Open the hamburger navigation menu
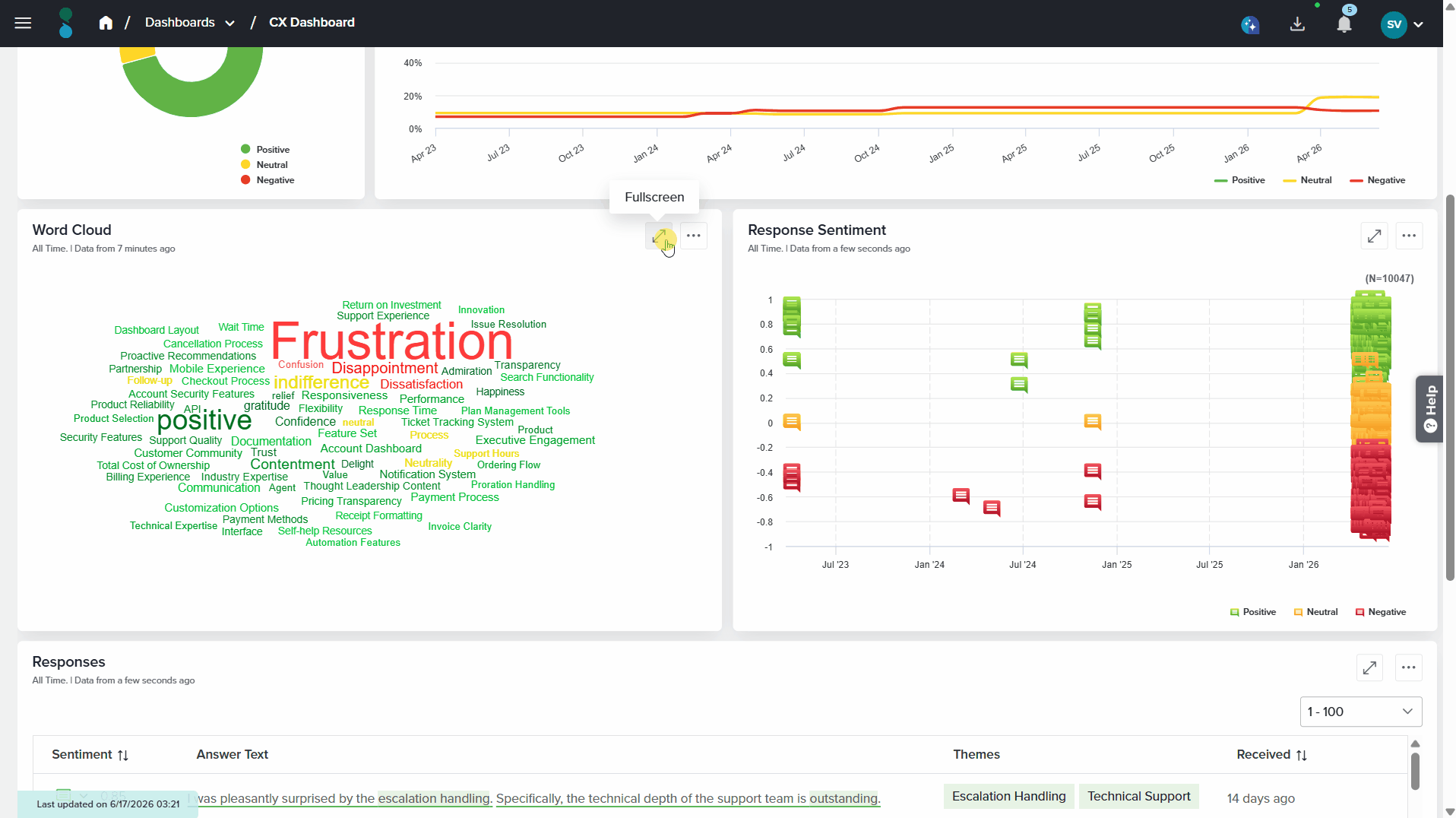Screen dimensions: 1456x818 tap(23, 23)
